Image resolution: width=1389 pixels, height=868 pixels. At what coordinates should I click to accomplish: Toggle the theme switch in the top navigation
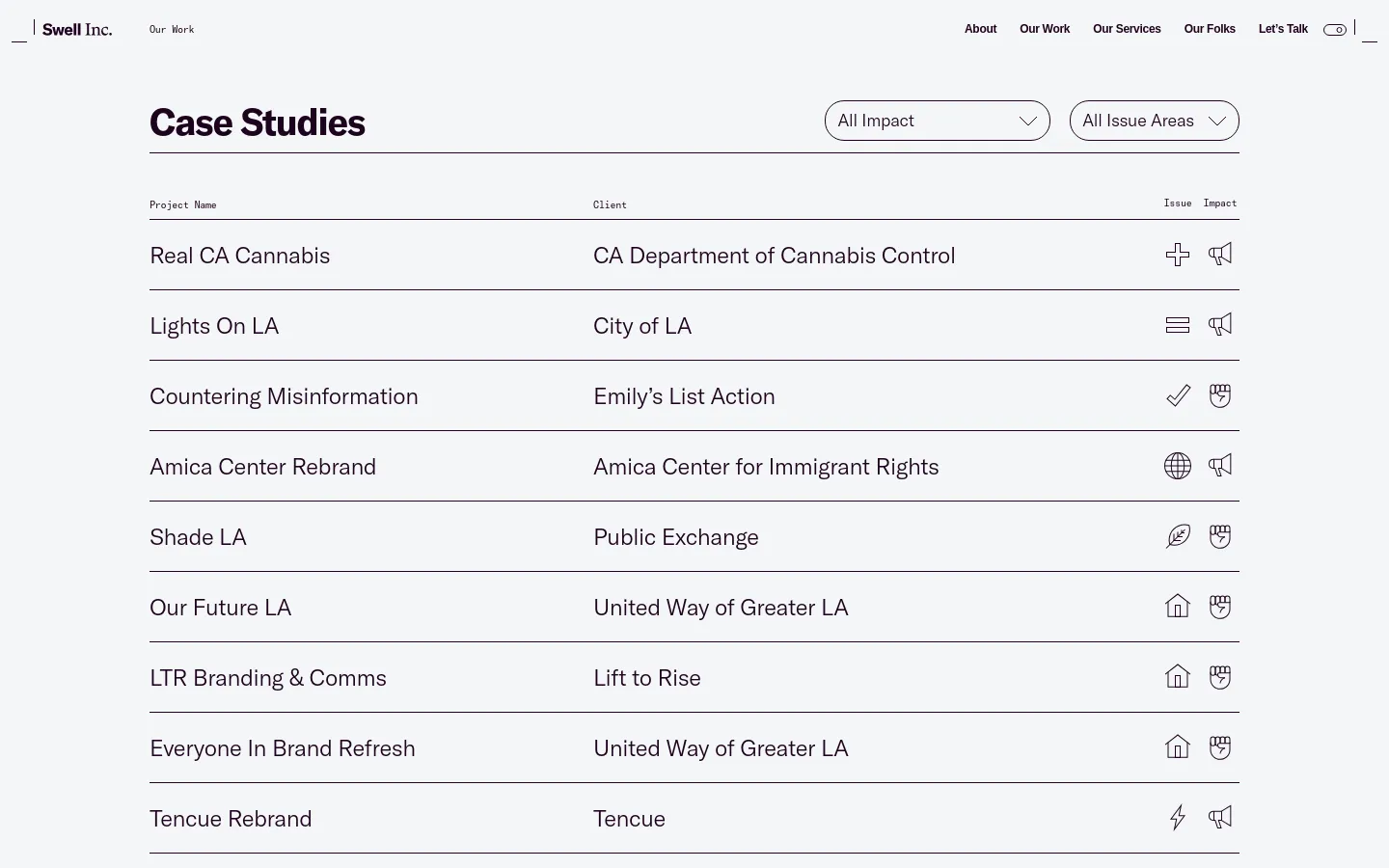[x=1335, y=30]
